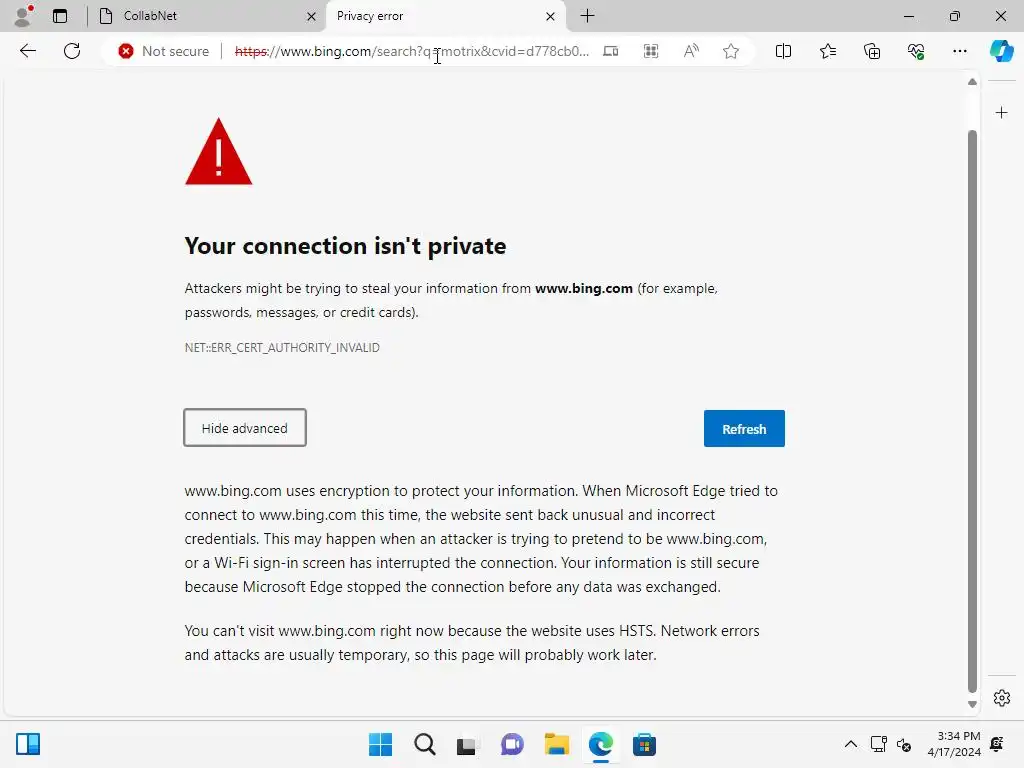Show hidden system tray icons
Image resolution: width=1024 pixels, height=768 pixels.
click(851, 744)
